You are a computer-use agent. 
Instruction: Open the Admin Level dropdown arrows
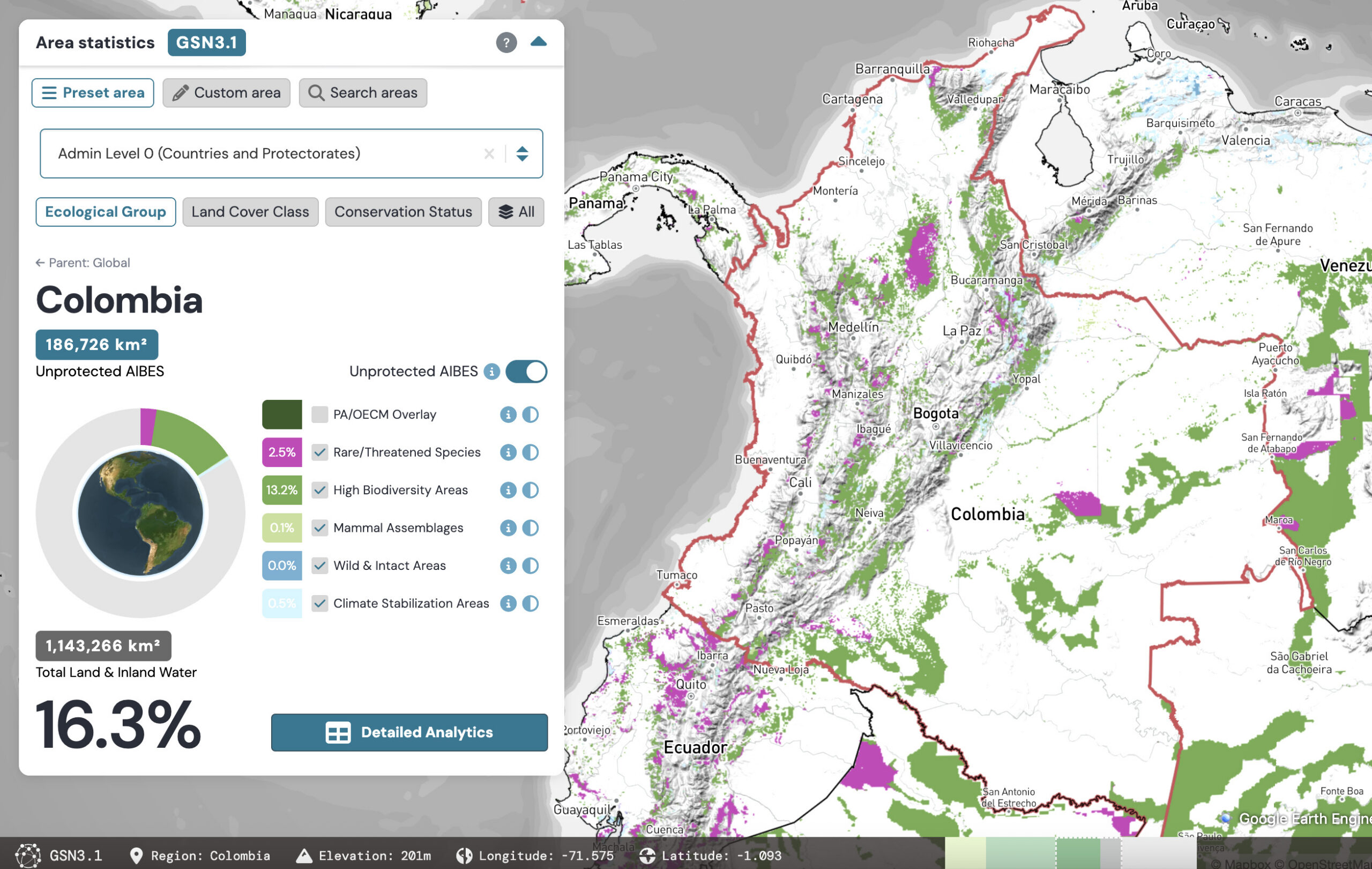522,154
